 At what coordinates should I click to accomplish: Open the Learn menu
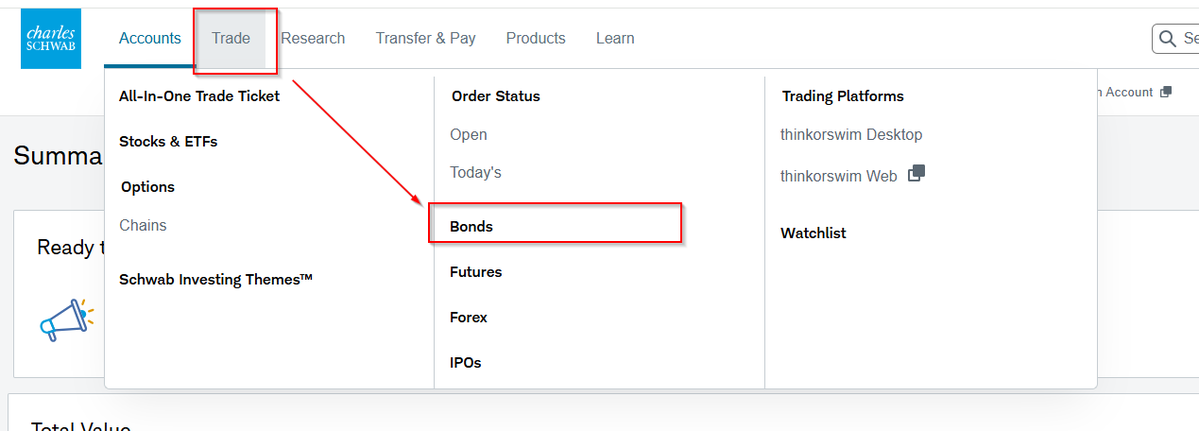[615, 38]
